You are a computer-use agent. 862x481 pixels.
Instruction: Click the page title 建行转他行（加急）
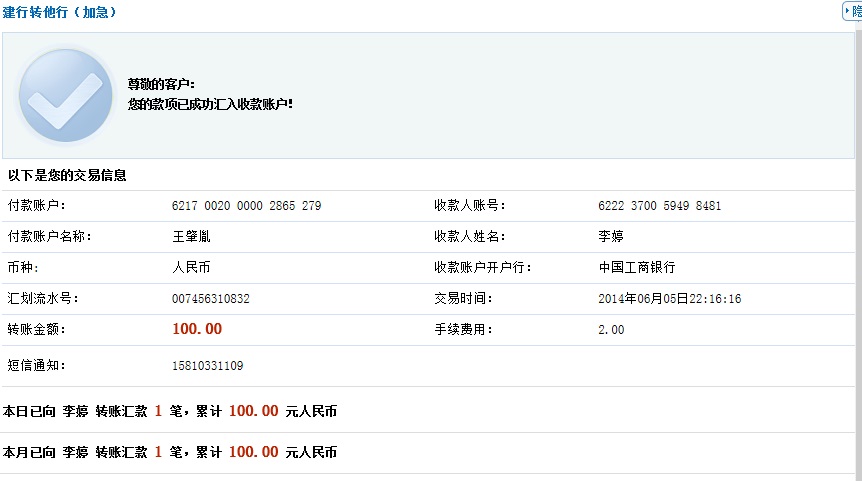[x=59, y=12]
